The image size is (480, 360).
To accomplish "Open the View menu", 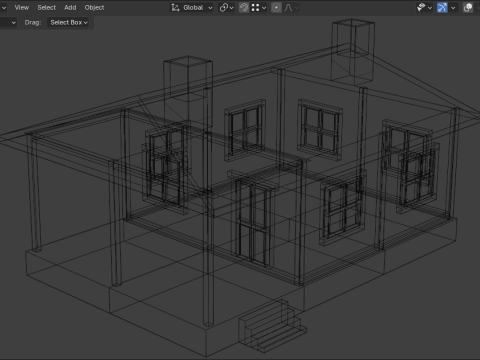I will [x=22, y=7].
